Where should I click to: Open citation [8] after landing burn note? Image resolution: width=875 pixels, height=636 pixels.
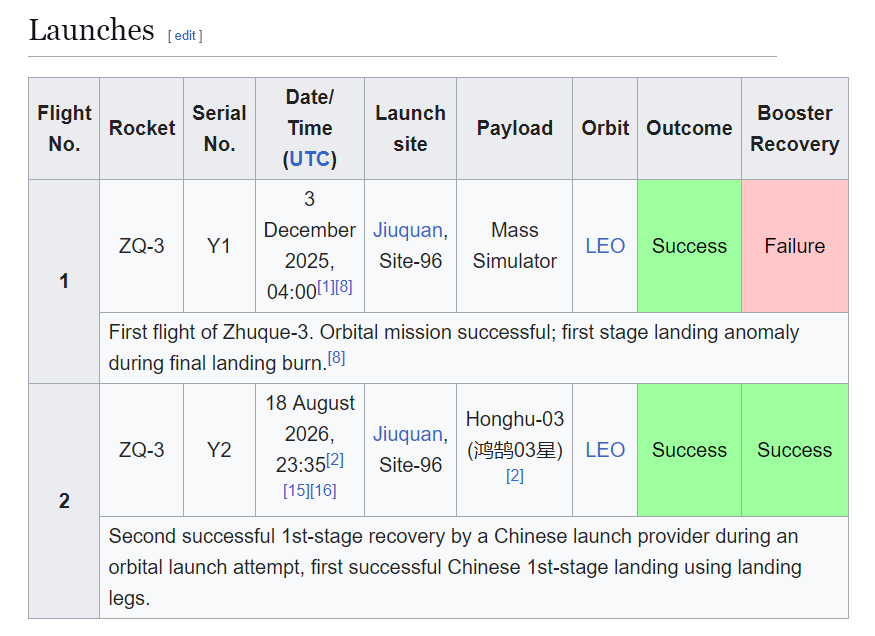[336, 358]
